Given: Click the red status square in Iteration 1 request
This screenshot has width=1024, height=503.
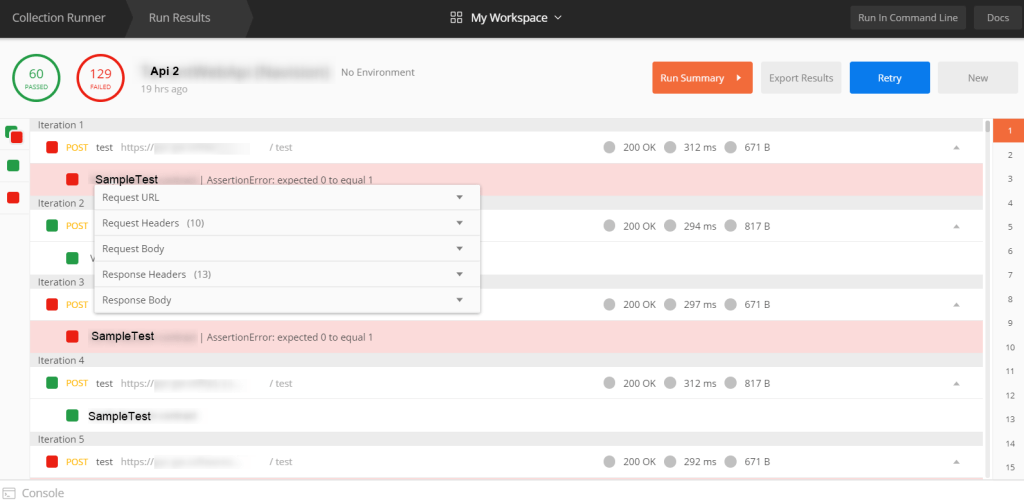Looking at the screenshot, I should (x=52, y=147).
